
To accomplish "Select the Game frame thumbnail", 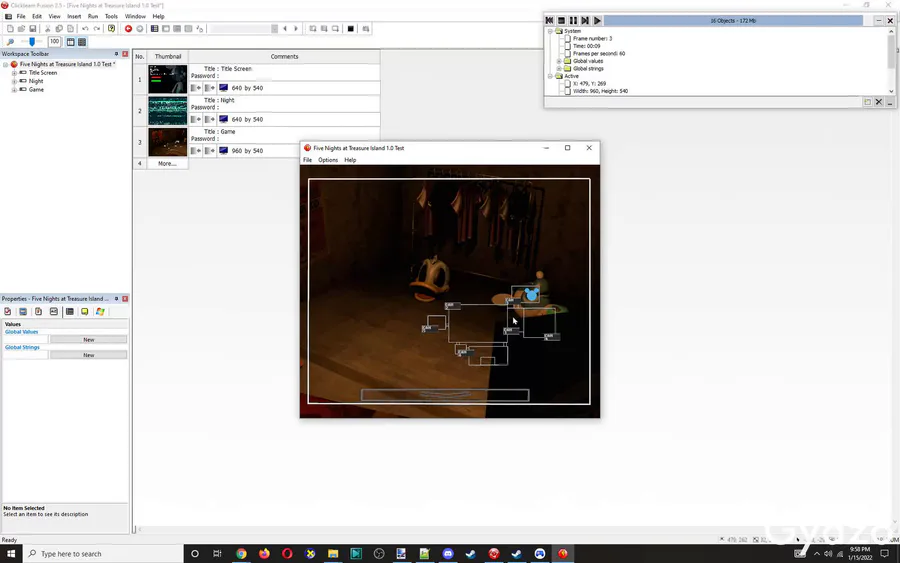I will point(168,142).
